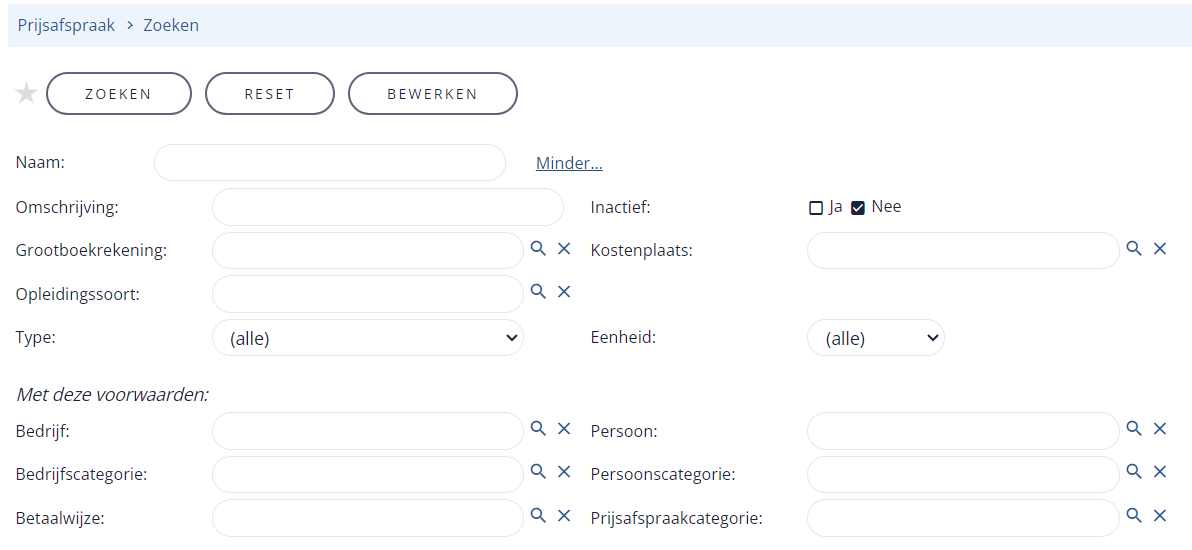
Task: Expand the Eenheid dropdown
Action: pos(876,338)
